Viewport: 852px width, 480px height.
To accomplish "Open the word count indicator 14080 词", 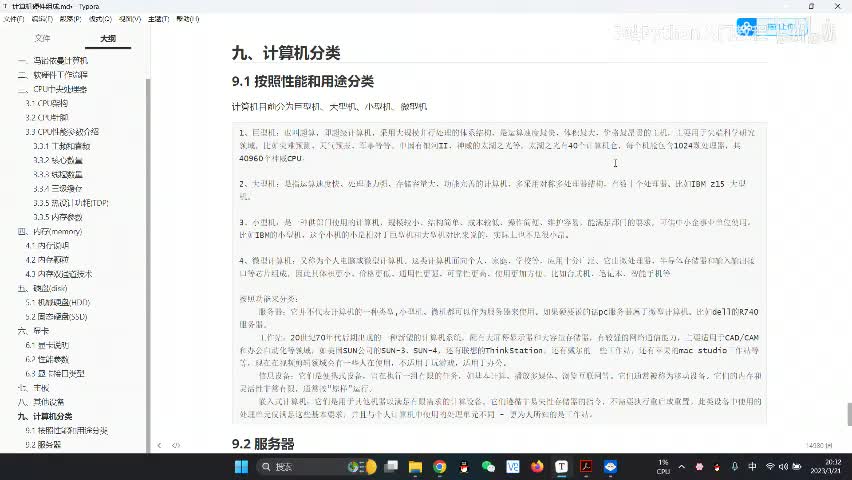I will [x=819, y=445].
